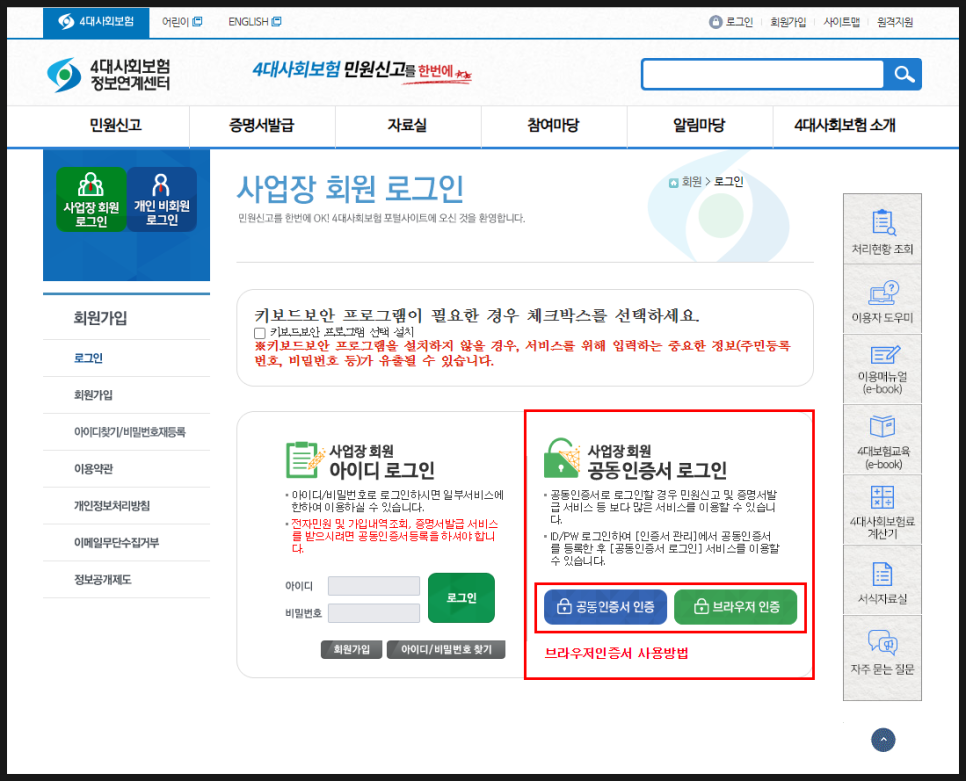Viewport: 966px width, 781px height.
Task: Open the 알림마당 main menu
Action: click(x=699, y=126)
